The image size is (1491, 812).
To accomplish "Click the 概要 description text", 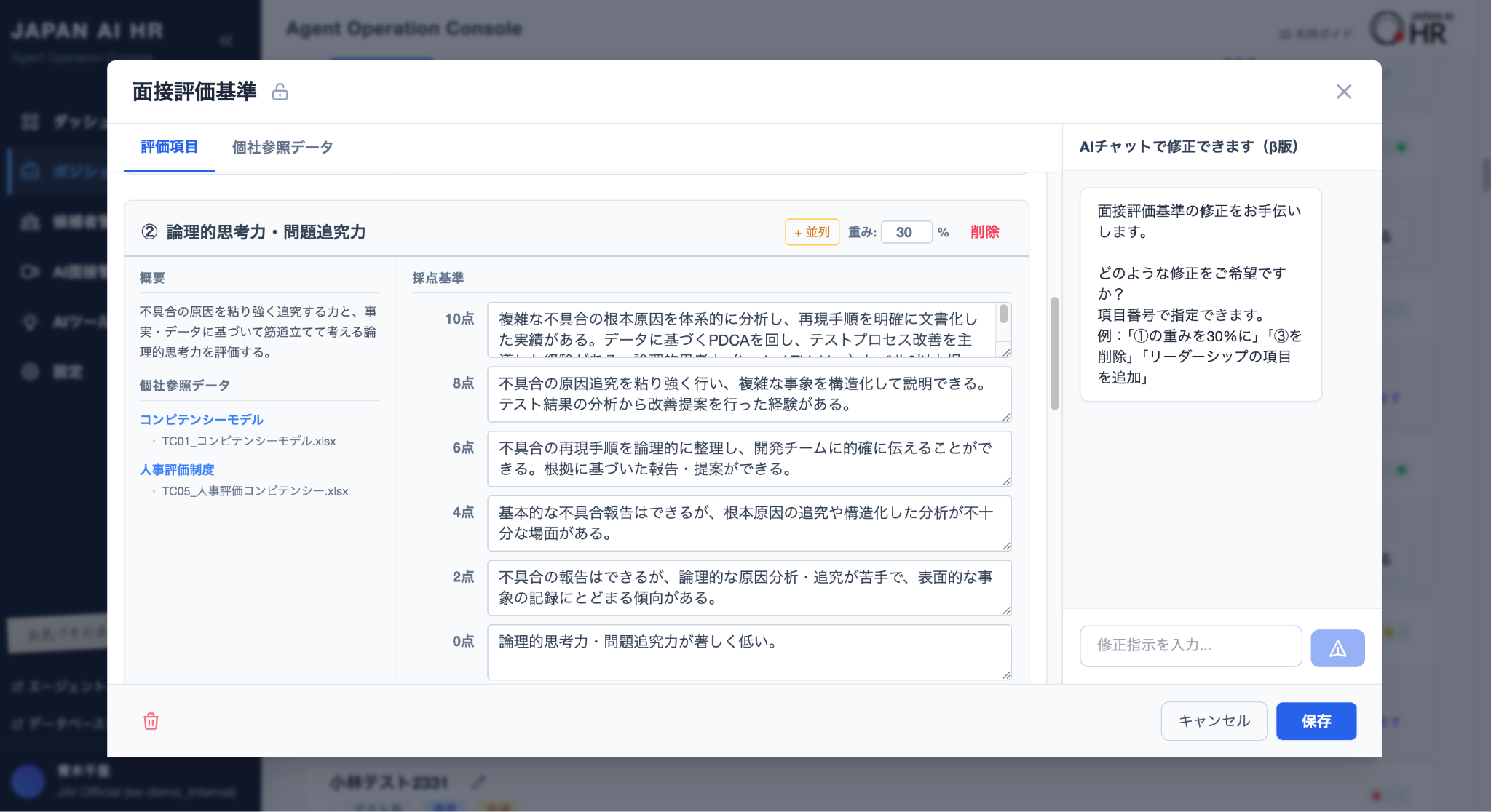I will tap(258, 332).
